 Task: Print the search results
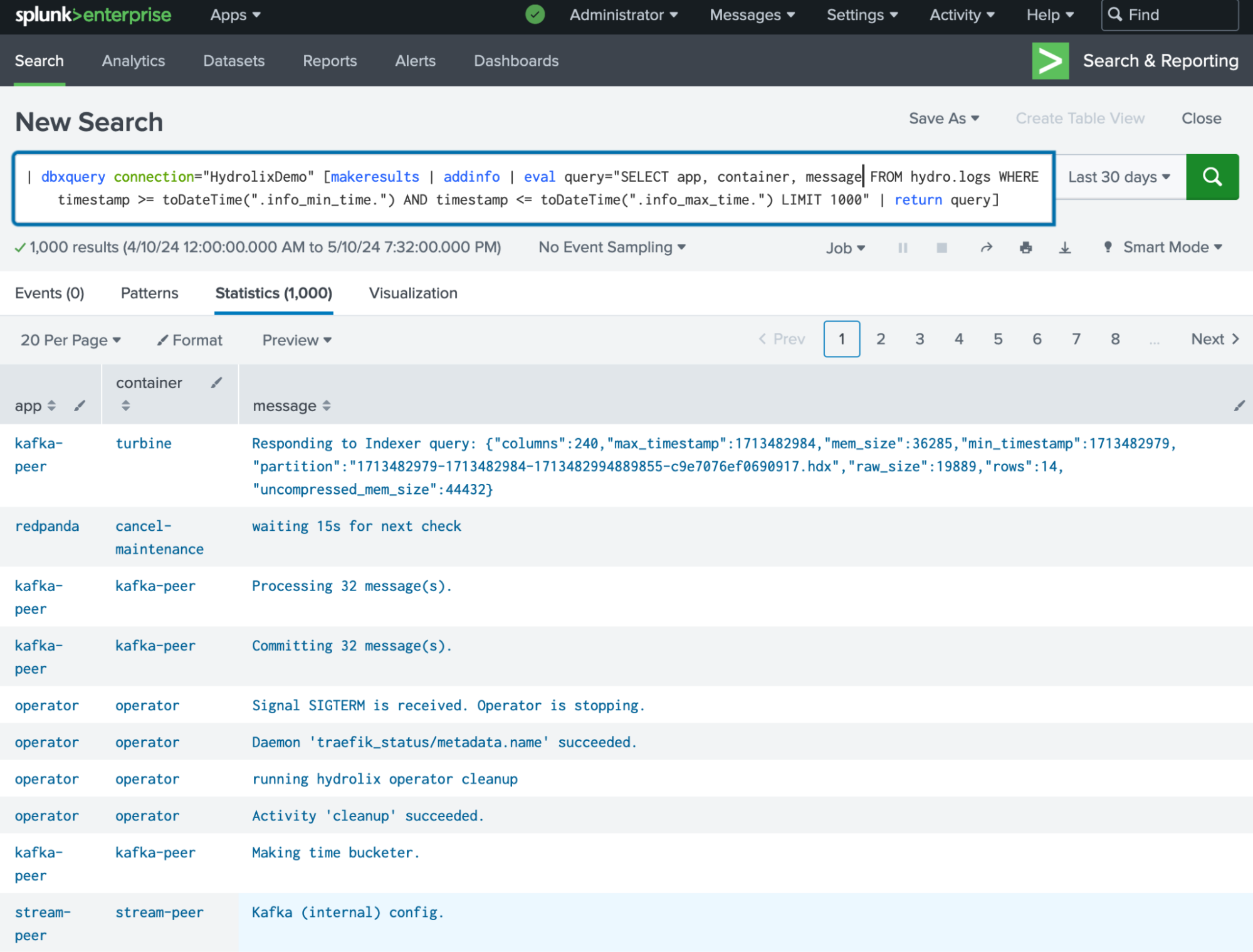(x=1025, y=248)
